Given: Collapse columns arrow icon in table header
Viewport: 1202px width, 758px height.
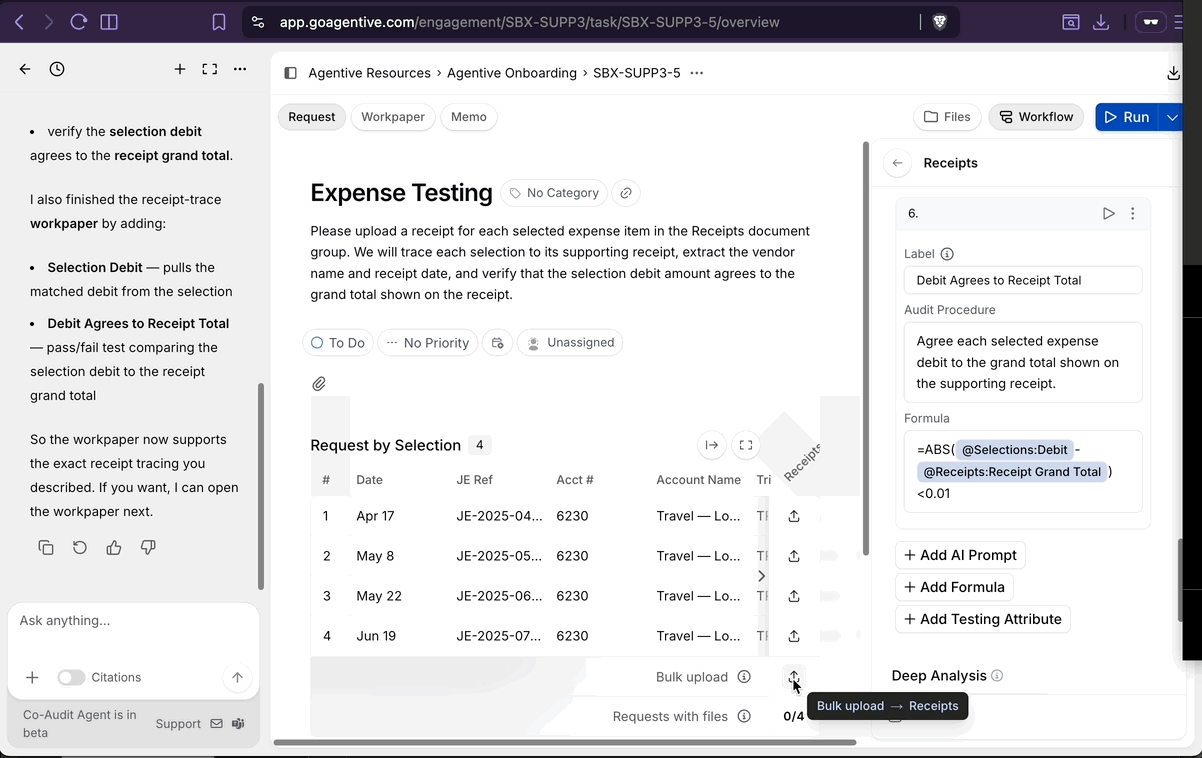Looking at the screenshot, I should (711, 445).
